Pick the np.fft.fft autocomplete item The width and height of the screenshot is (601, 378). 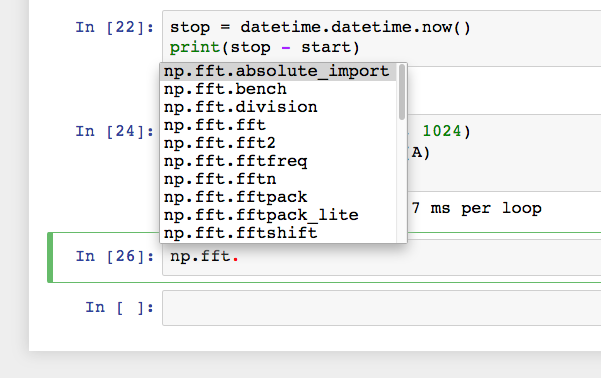[x=278, y=125]
